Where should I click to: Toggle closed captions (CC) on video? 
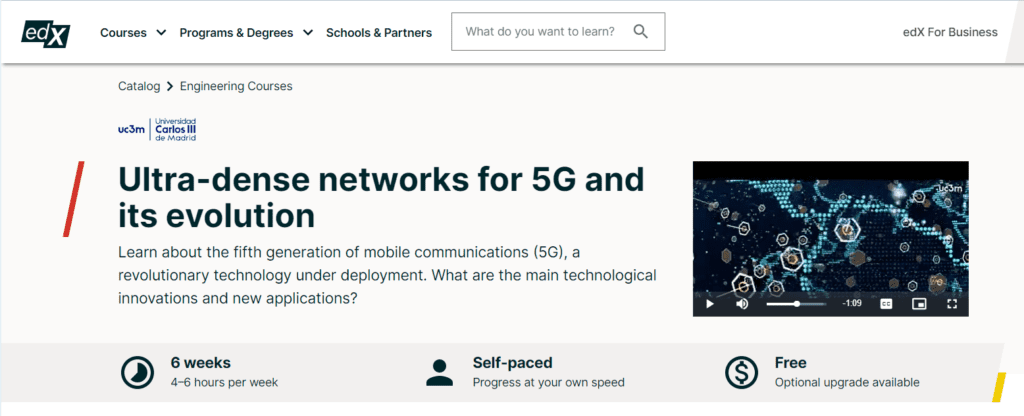tap(886, 304)
